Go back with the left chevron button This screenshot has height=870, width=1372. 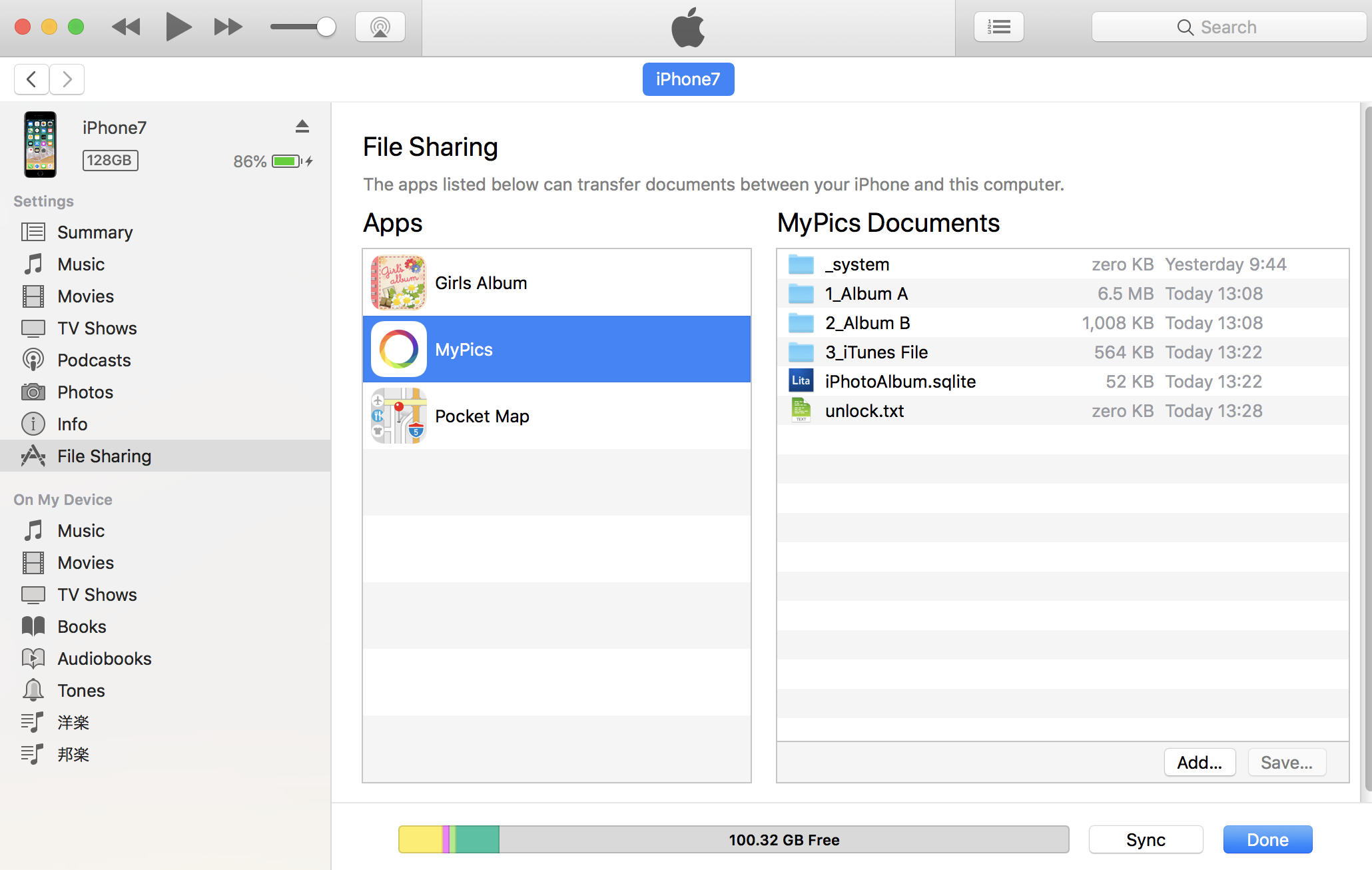[x=31, y=79]
